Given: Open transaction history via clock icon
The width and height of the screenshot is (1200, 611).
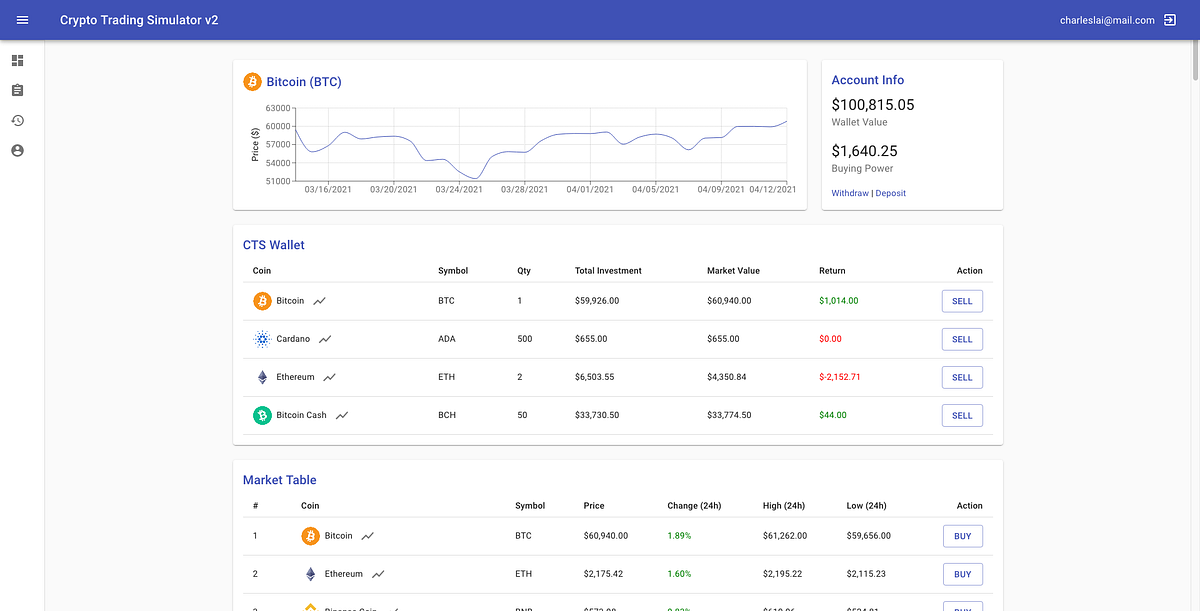Looking at the screenshot, I should tap(17, 120).
